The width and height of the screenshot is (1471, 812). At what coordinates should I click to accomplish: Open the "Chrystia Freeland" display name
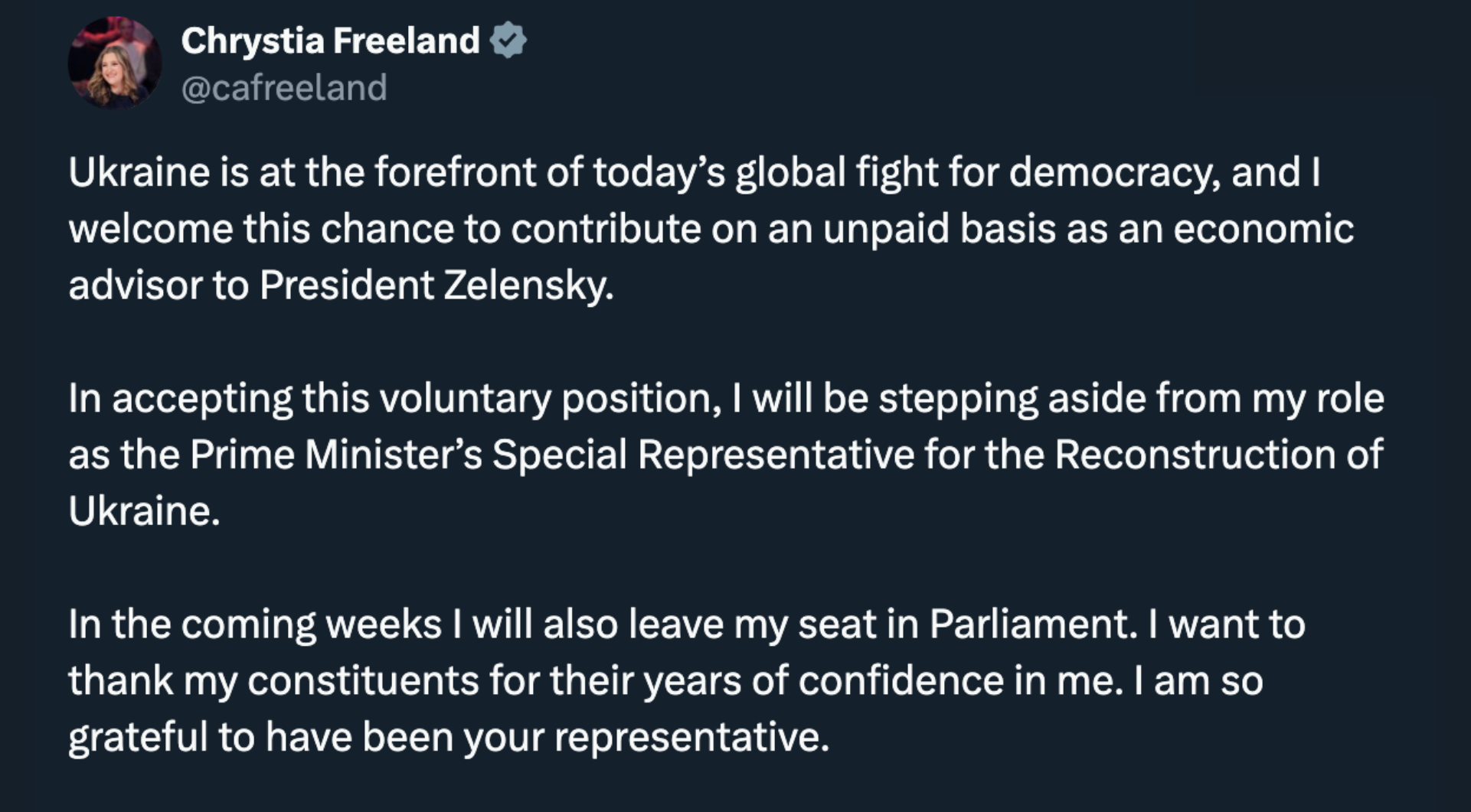[330, 41]
